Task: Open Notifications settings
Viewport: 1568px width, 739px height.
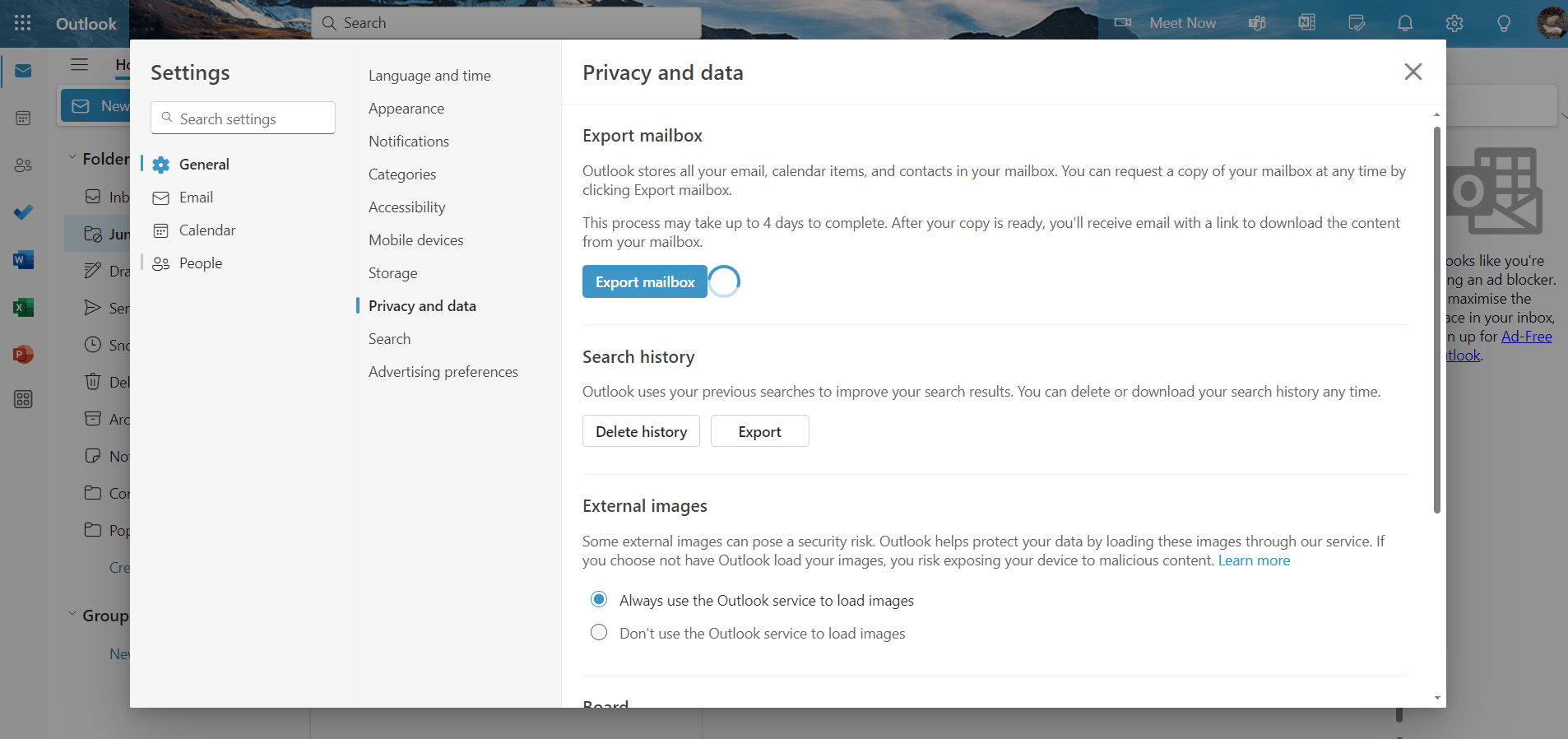Action: (x=409, y=142)
